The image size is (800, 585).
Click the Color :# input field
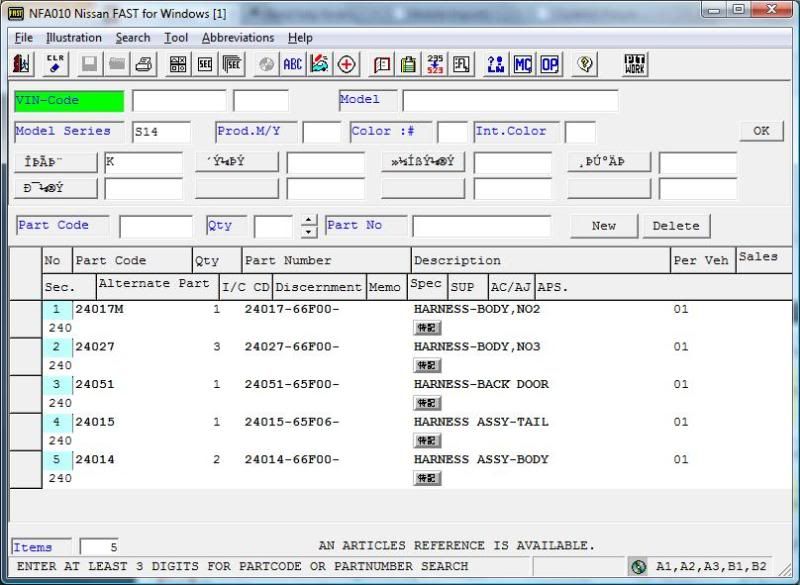point(452,132)
